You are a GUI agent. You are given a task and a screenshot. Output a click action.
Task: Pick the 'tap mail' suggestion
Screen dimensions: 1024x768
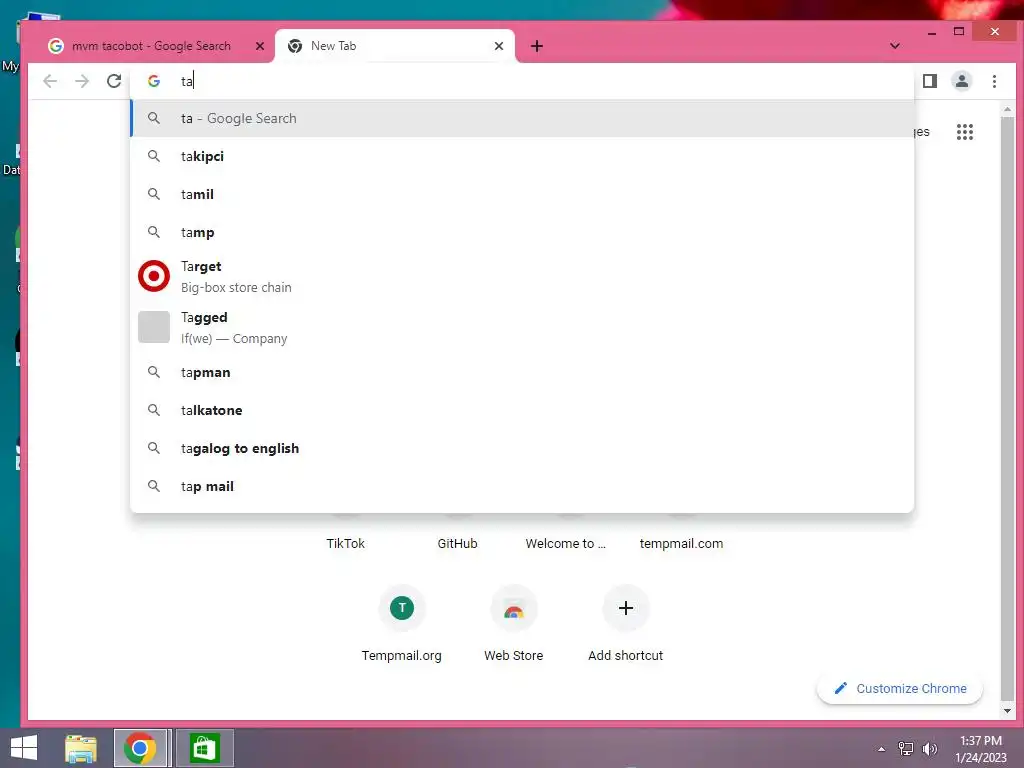click(x=522, y=486)
